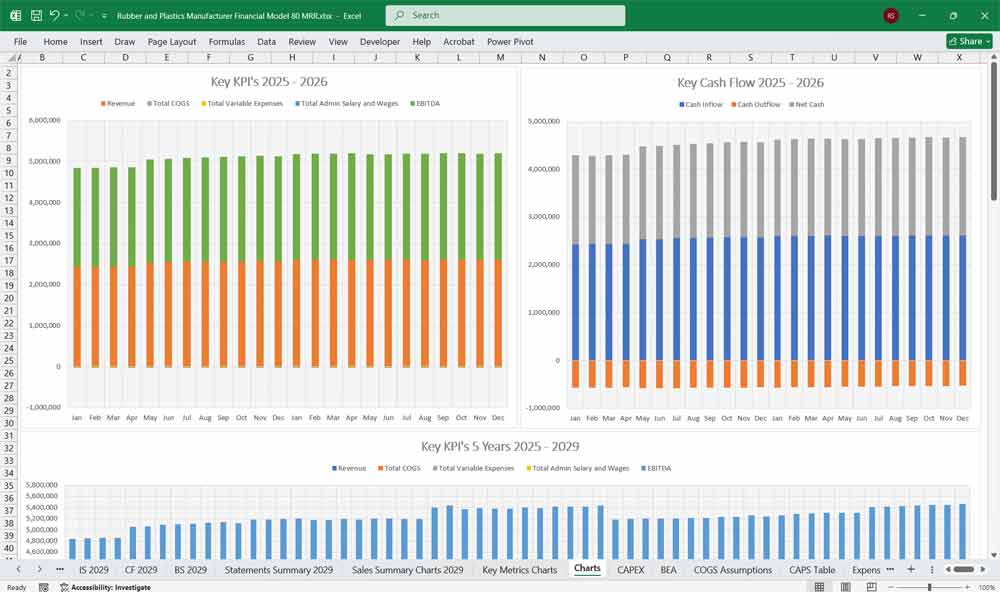Add a new sheet with plus icon
Image resolution: width=1000 pixels, height=592 pixels.
pos(910,569)
